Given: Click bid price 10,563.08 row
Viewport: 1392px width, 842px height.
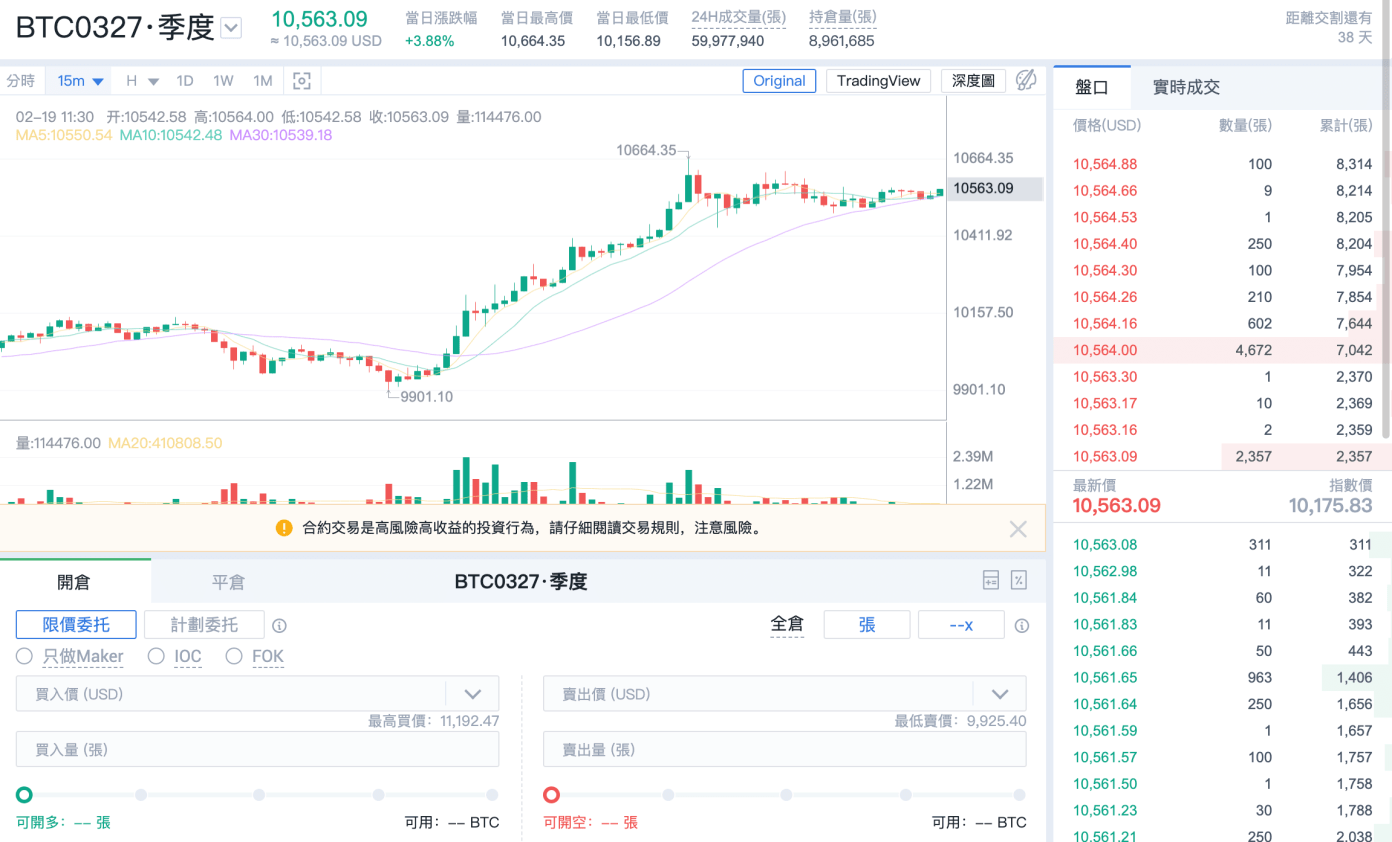Looking at the screenshot, I should 1222,545.
